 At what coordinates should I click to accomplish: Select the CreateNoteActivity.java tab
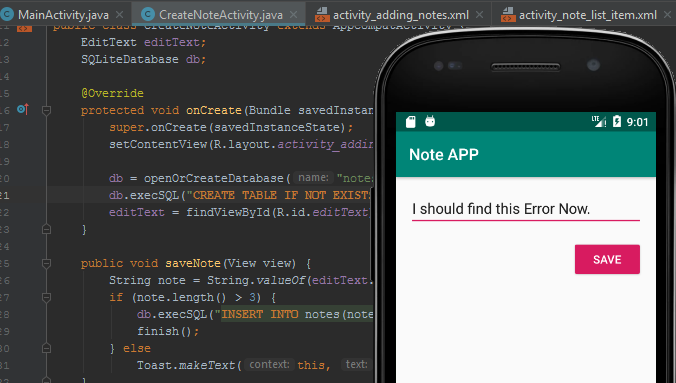(x=221, y=15)
